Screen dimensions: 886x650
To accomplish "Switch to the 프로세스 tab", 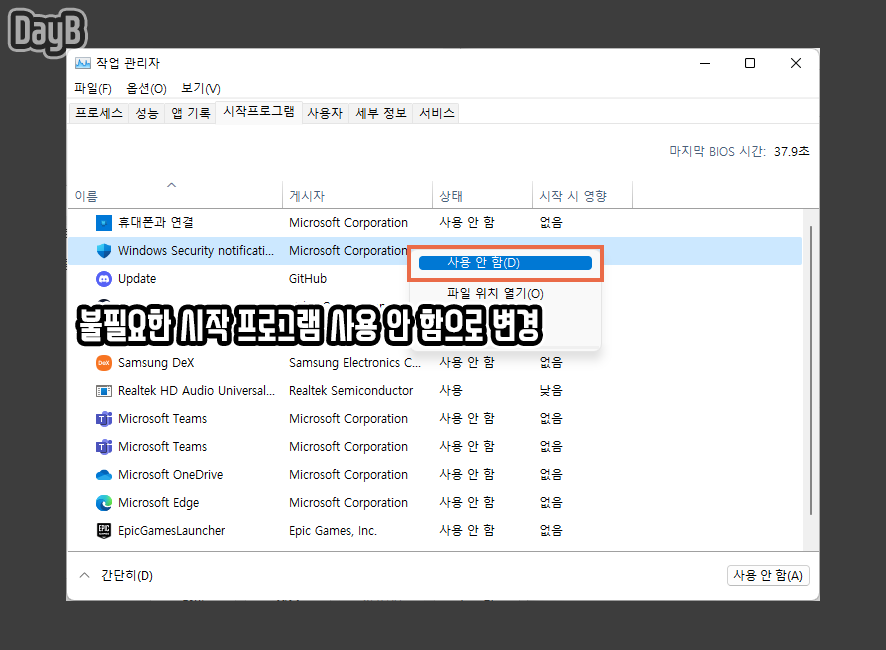I will tap(99, 113).
